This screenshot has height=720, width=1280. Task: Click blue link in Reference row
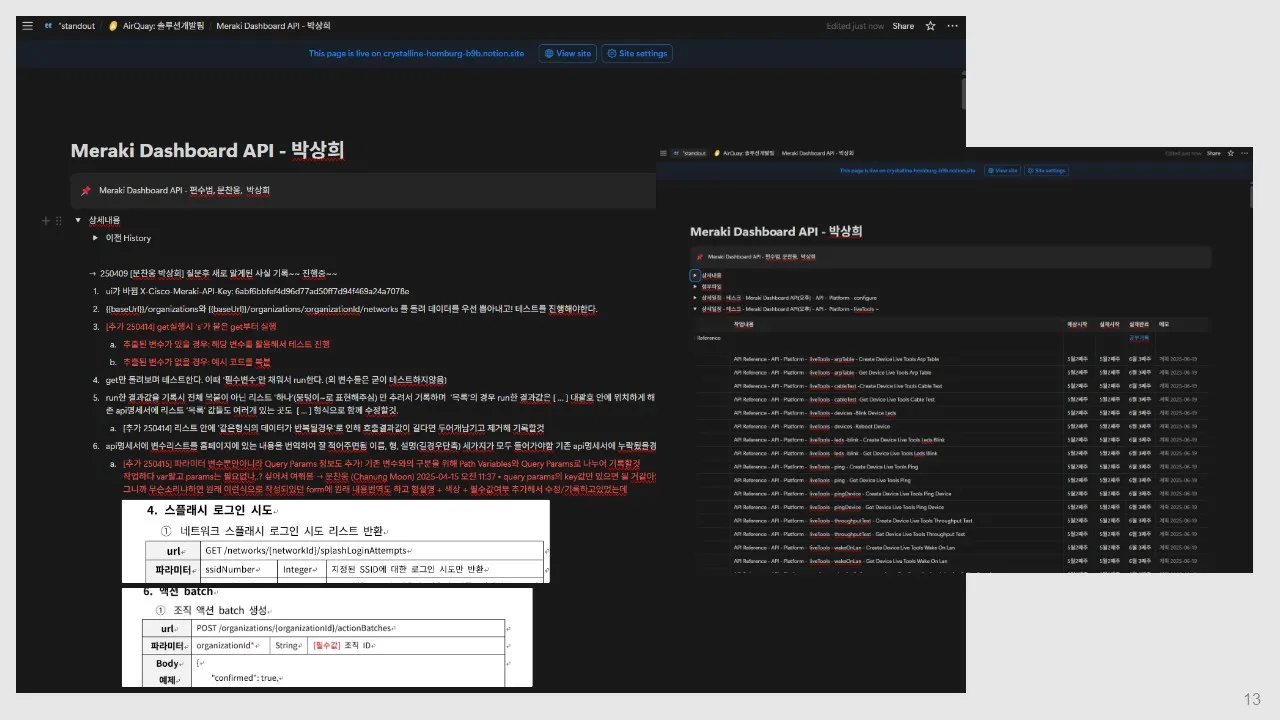1139,339
